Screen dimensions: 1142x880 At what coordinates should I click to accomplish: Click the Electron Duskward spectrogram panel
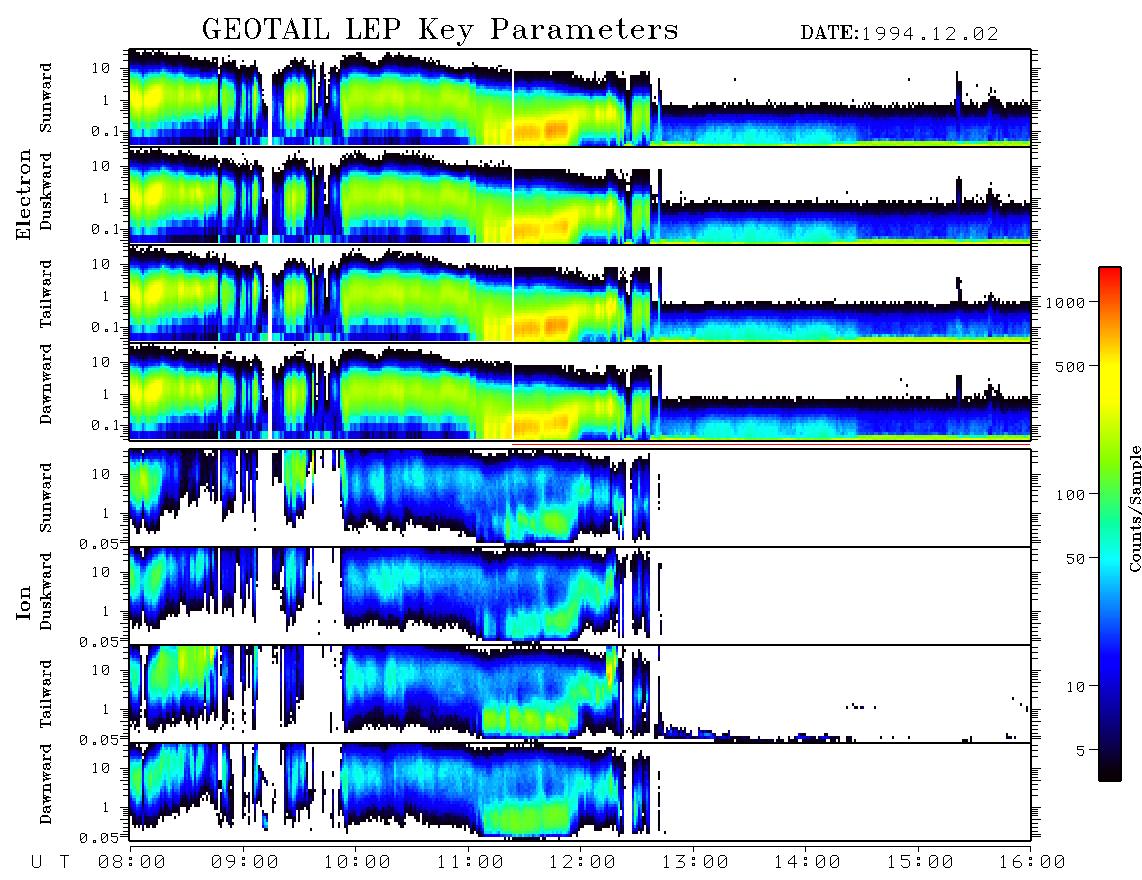coord(580,195)
